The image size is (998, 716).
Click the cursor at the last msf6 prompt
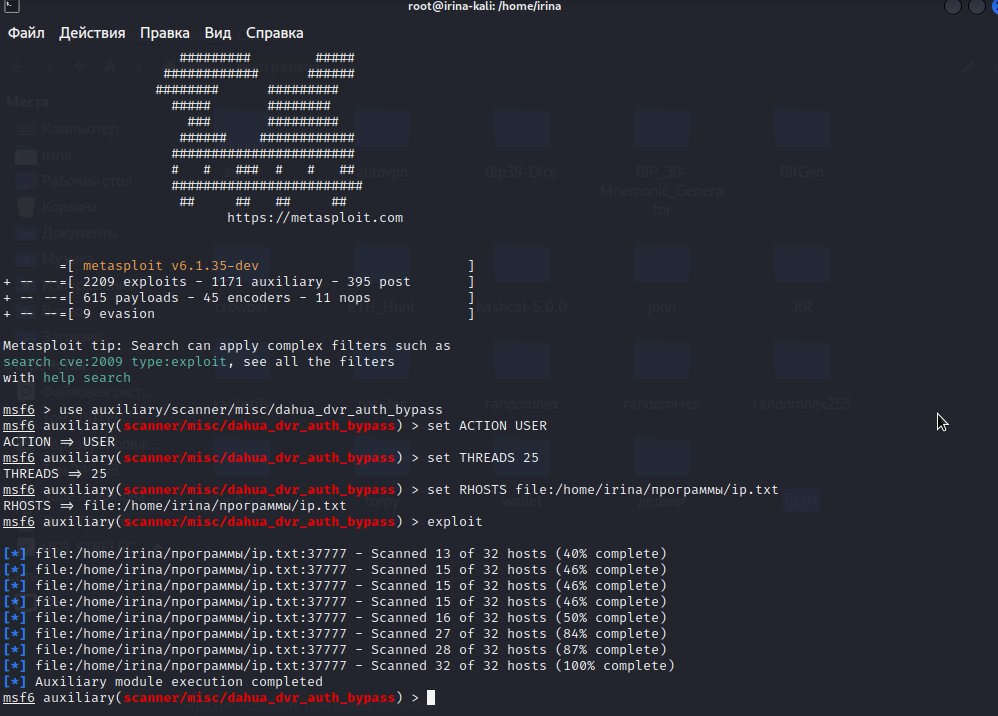pos(431,698)
